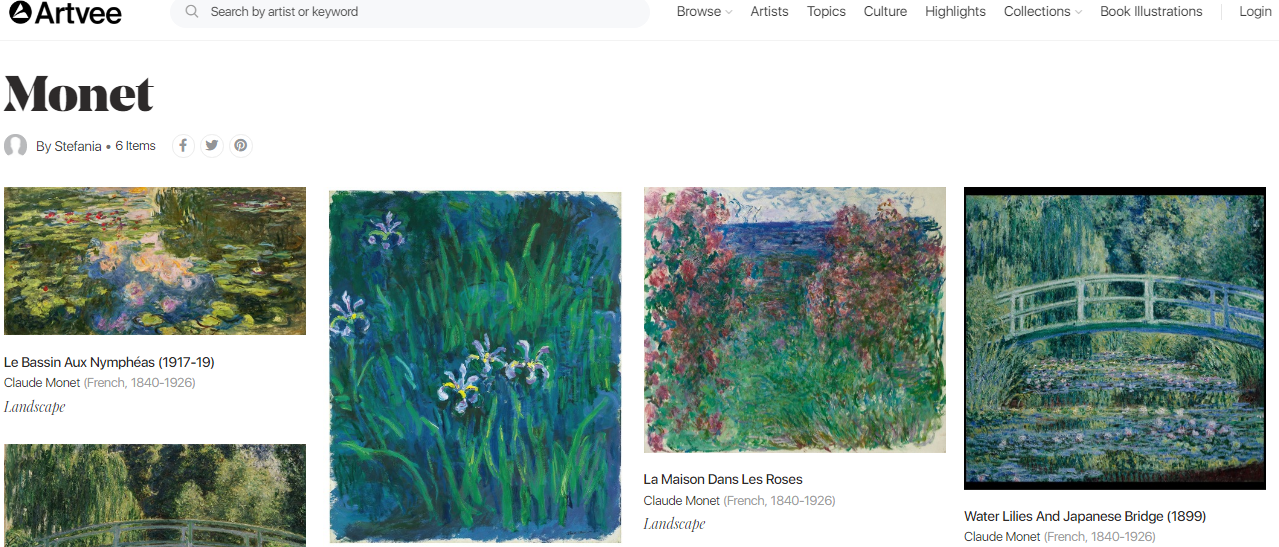
Task: Click the search magnifier icon
Action: click(x=192, y=12)
